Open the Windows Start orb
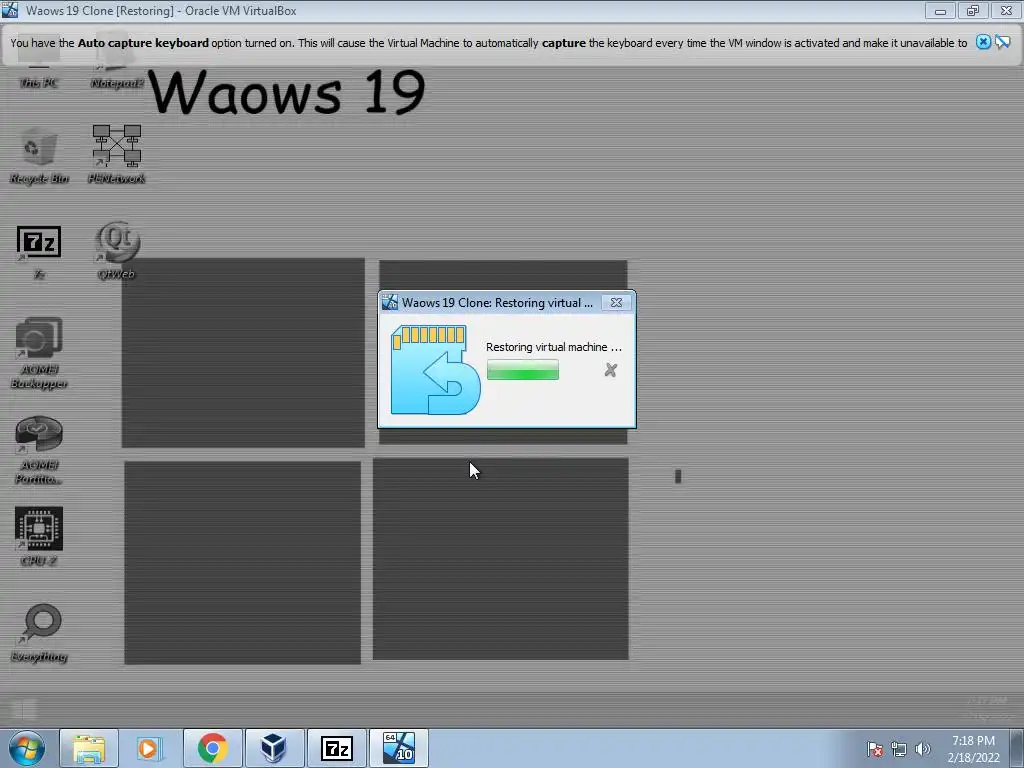 (26, 748)
